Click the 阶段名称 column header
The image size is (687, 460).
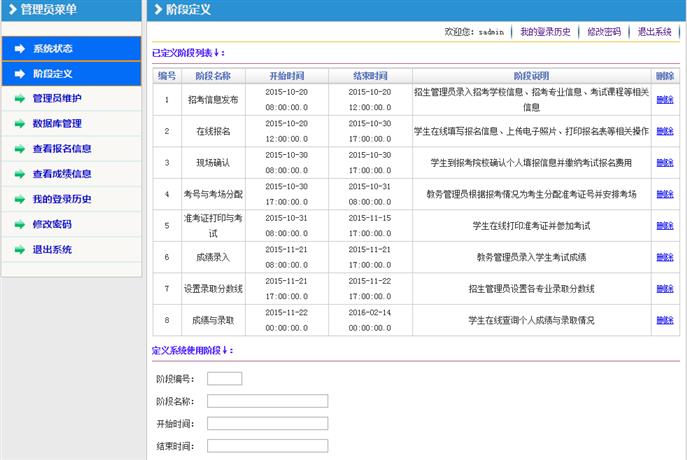213,76
